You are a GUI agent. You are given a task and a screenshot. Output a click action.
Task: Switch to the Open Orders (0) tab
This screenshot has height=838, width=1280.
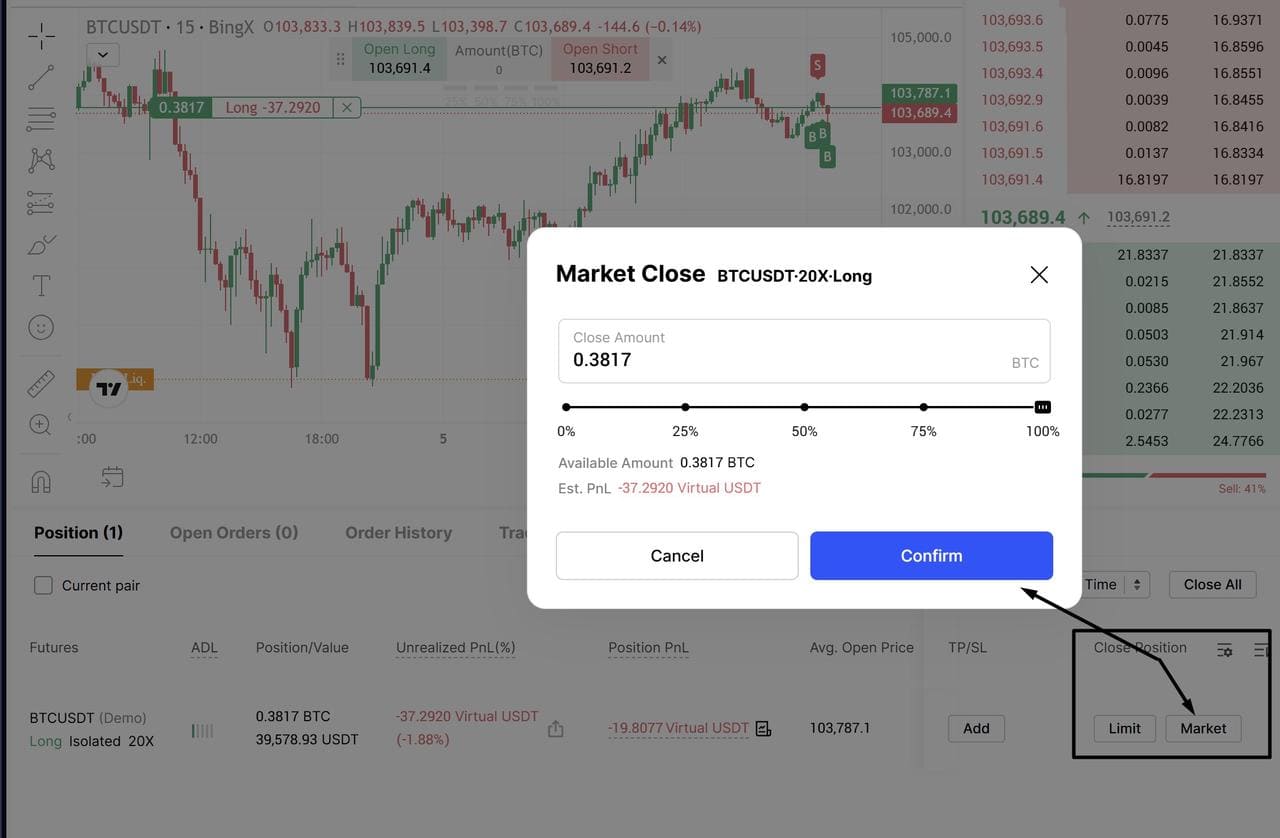pos(234,533)
